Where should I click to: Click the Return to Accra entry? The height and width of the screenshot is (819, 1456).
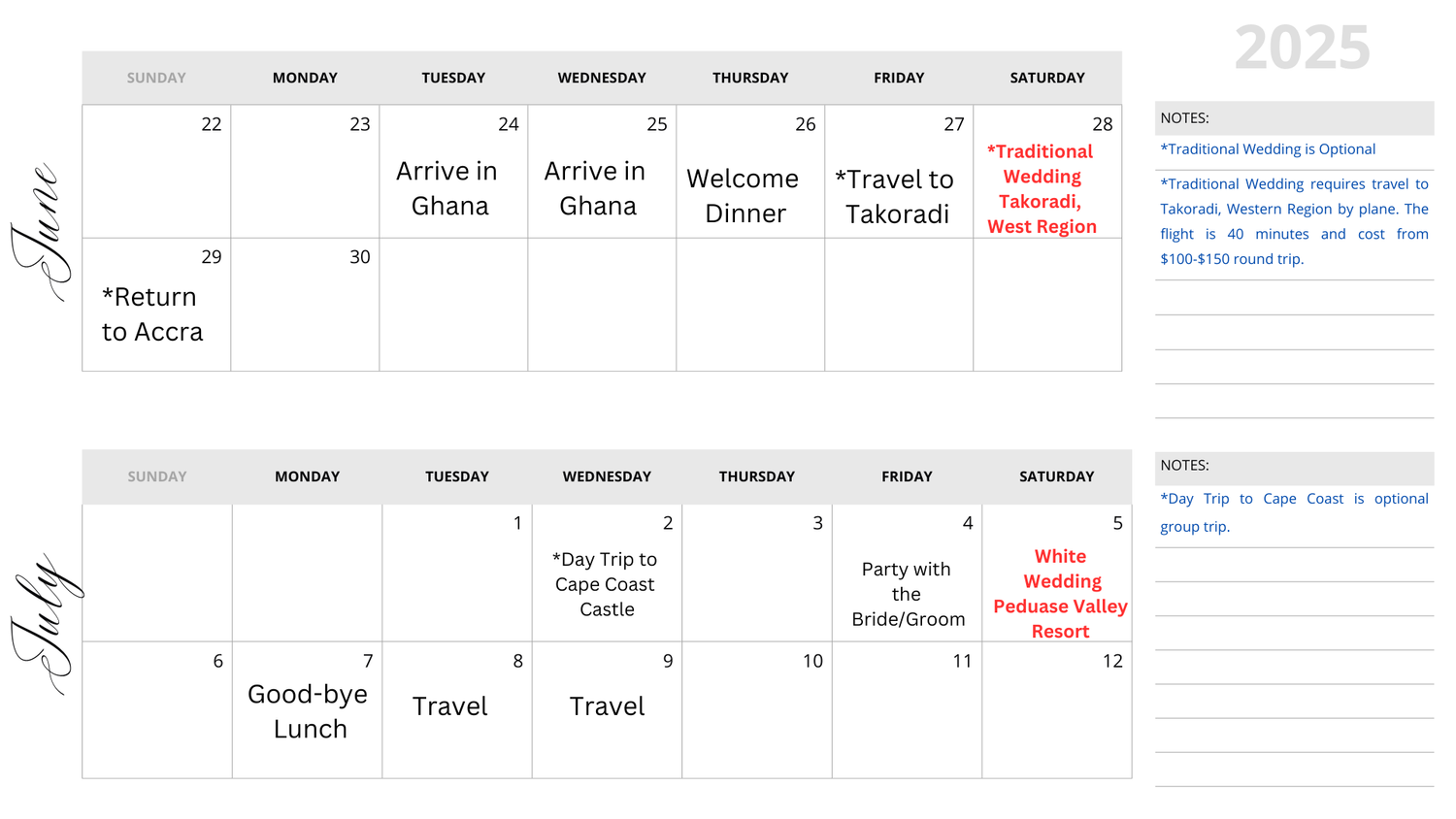click(x=152, y=314)
